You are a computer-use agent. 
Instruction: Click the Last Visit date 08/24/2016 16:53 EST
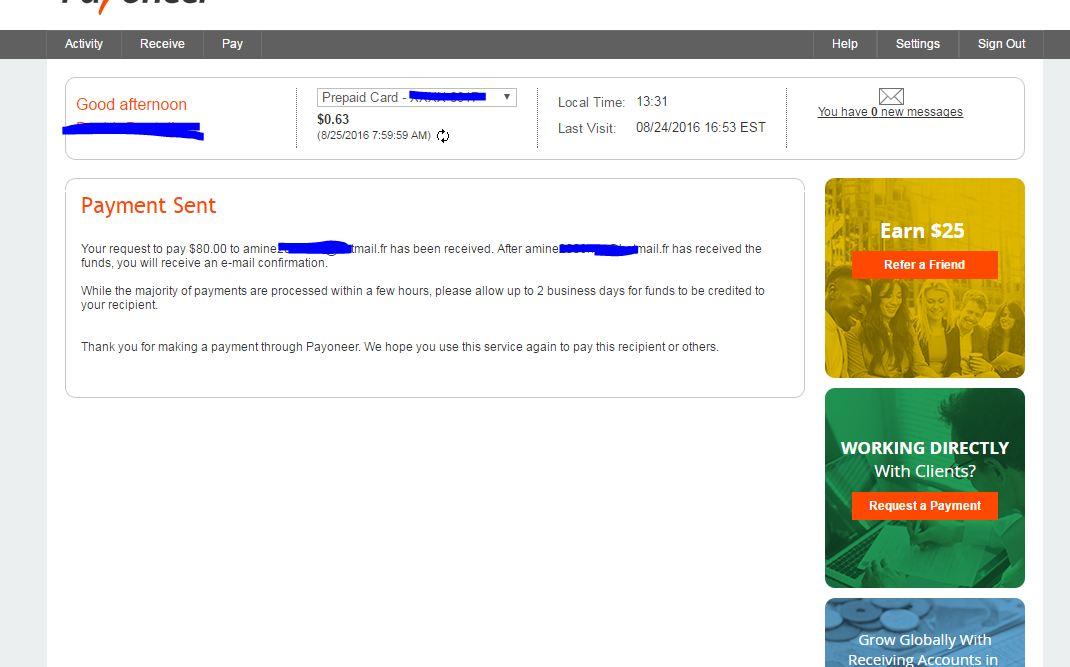tap(701, 128)
